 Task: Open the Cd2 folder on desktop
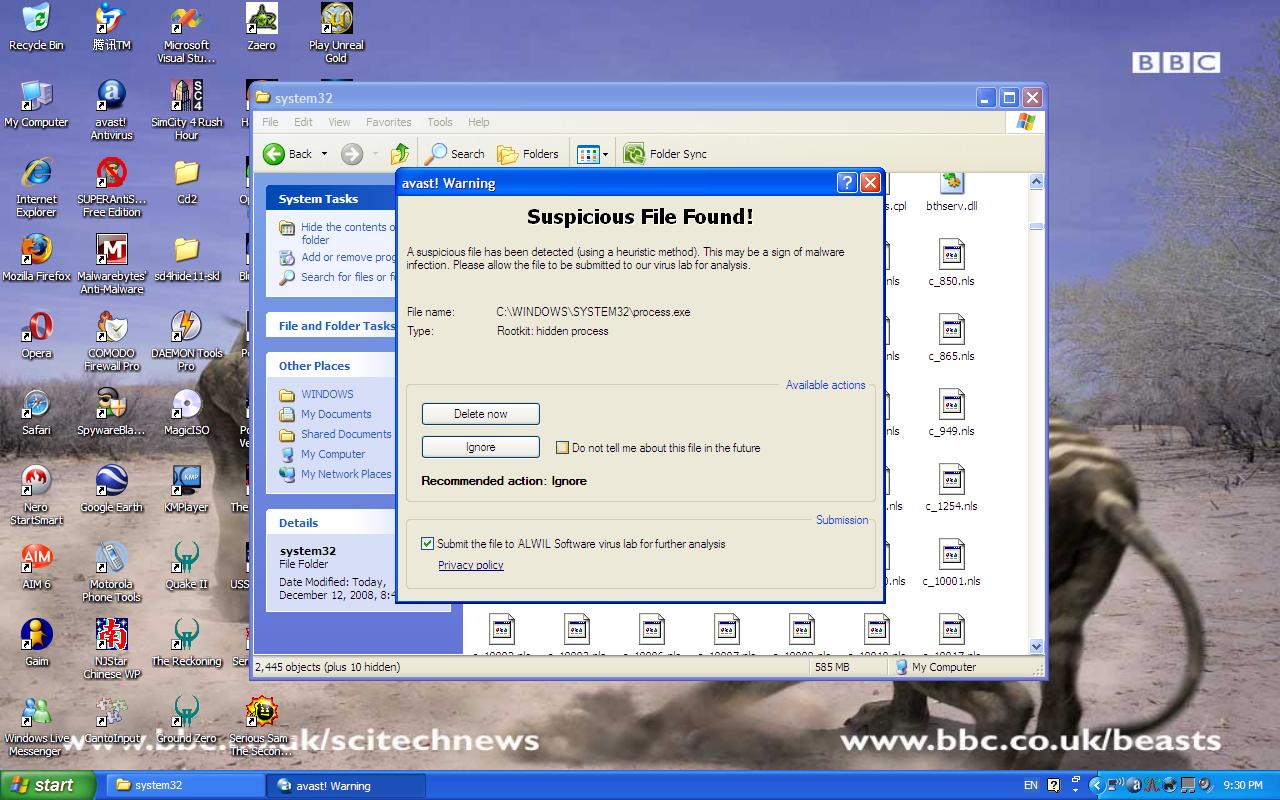[186, 181]
